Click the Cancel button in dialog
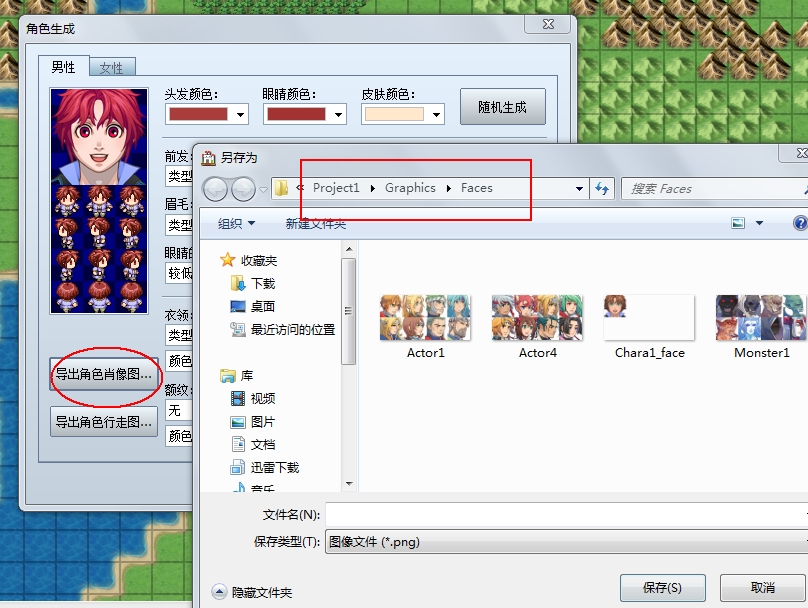The width and height of the screenshot is (808, 608). (x=762, y=588)
